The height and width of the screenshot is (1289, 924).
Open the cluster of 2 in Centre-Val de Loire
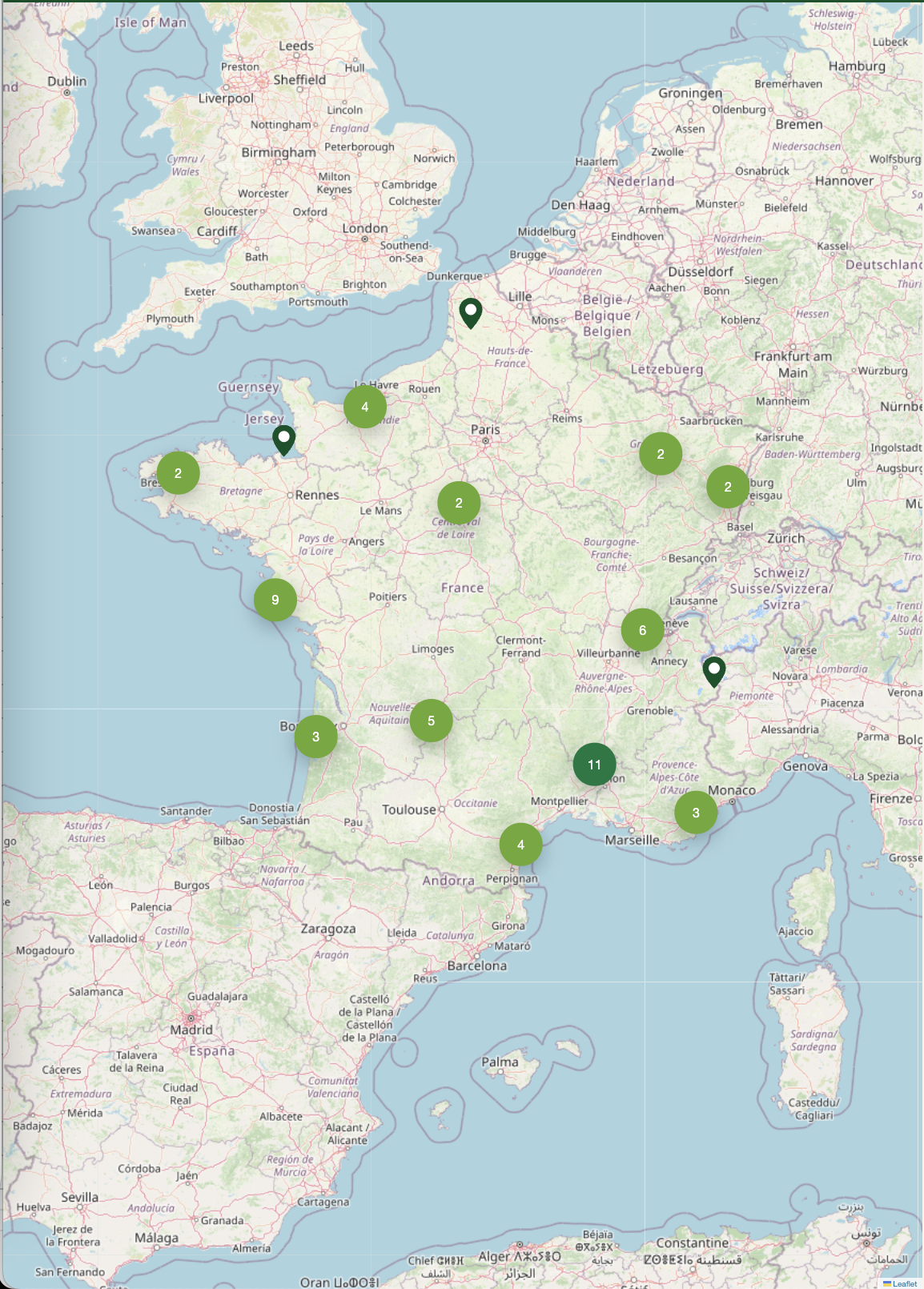tap(459, 503)
